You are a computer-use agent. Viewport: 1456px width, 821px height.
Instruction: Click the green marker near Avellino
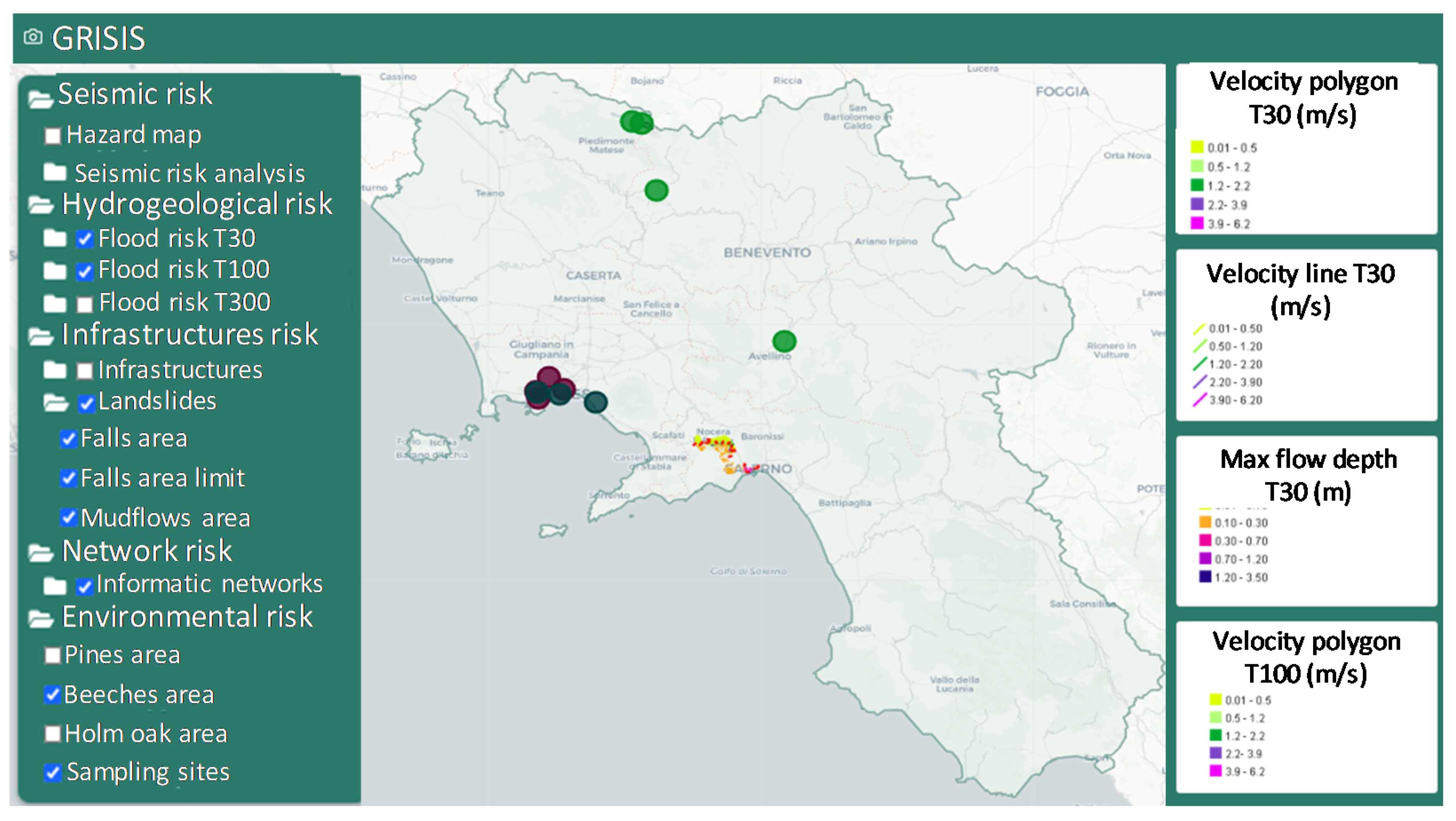pos(784,341)
